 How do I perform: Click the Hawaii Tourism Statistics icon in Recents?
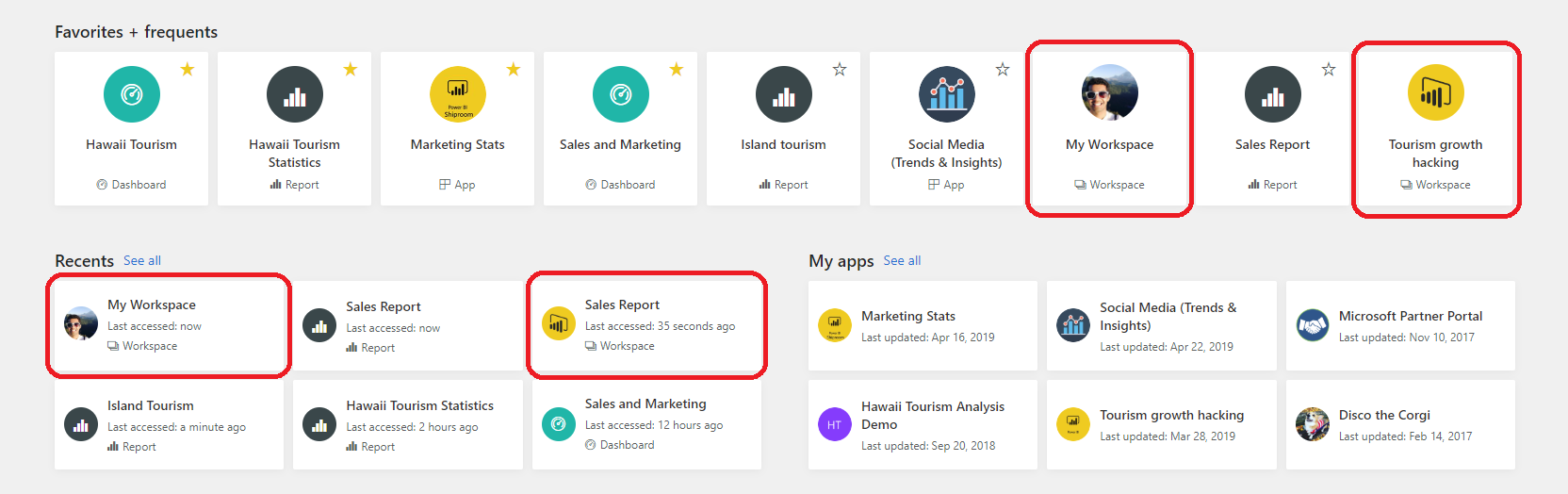(319, 424)
